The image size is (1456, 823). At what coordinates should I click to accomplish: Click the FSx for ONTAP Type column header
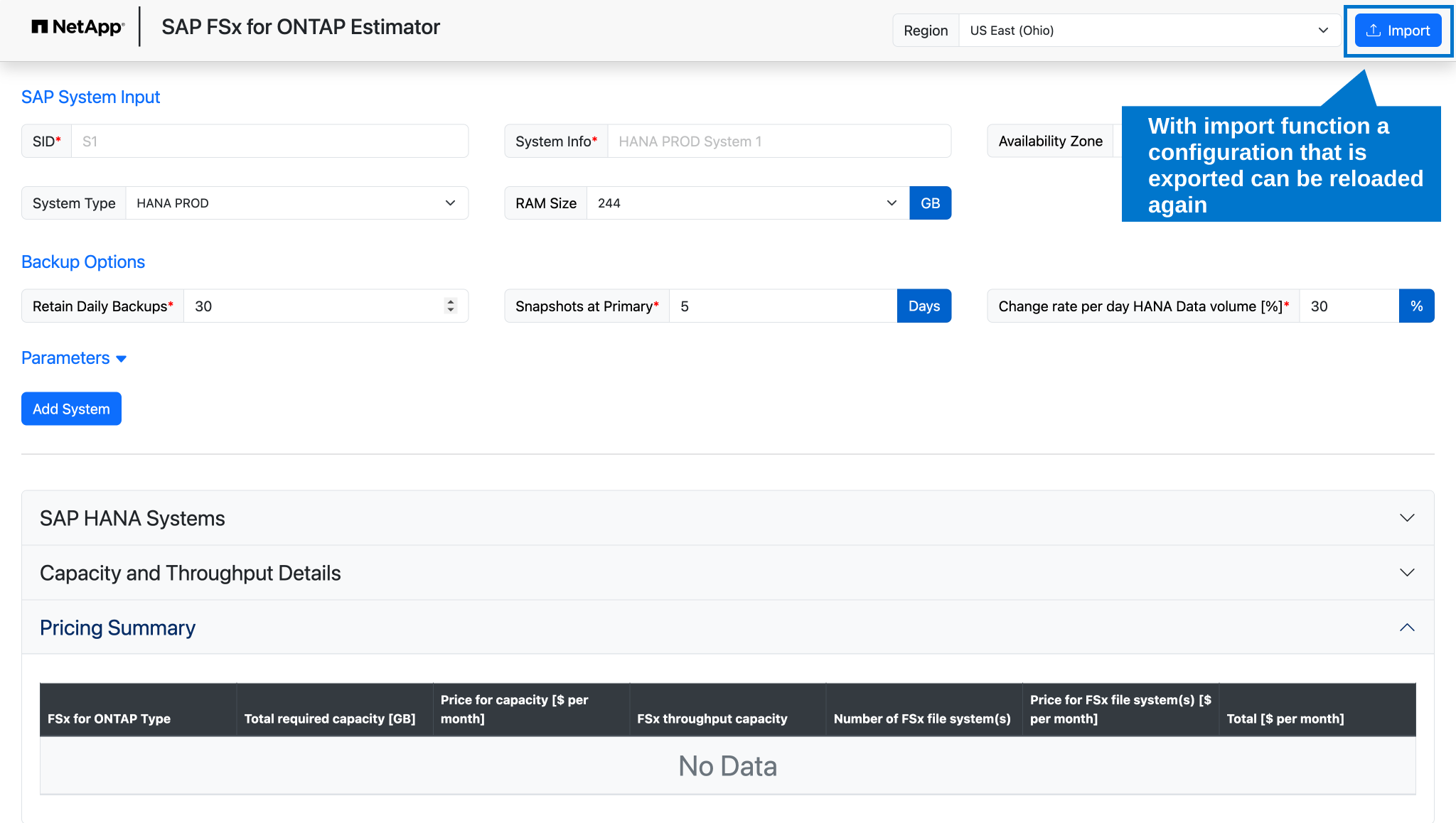tap(138, 709)
